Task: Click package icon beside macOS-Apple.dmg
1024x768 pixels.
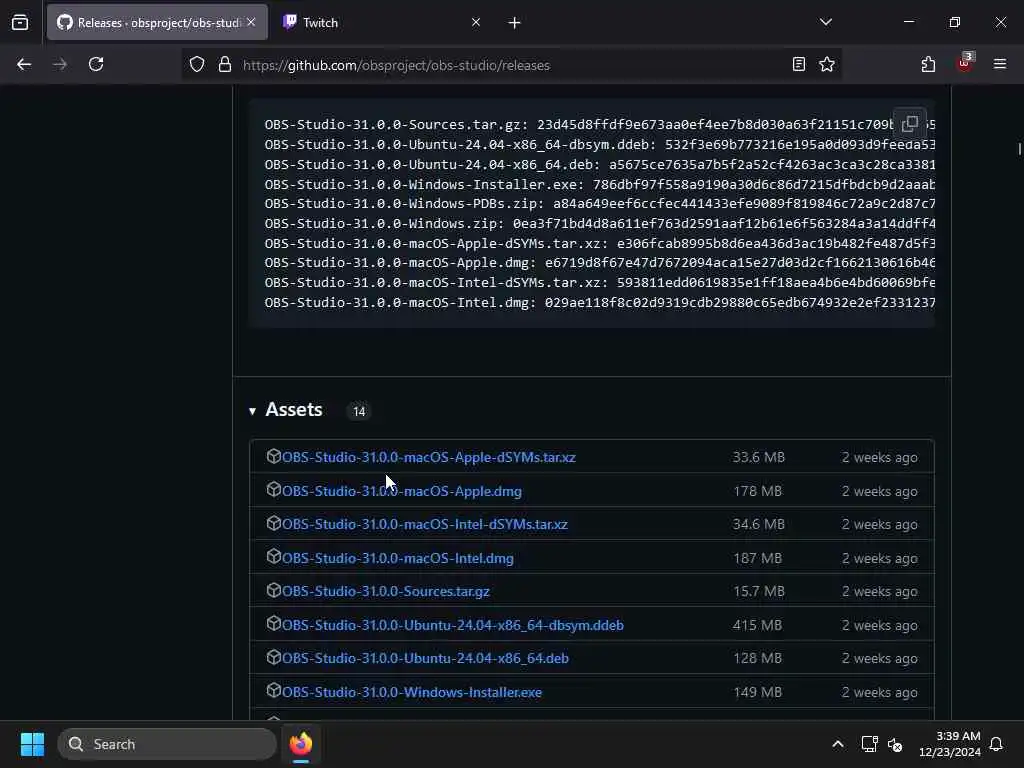Action: pyautogui.click(x=274, y=490)
